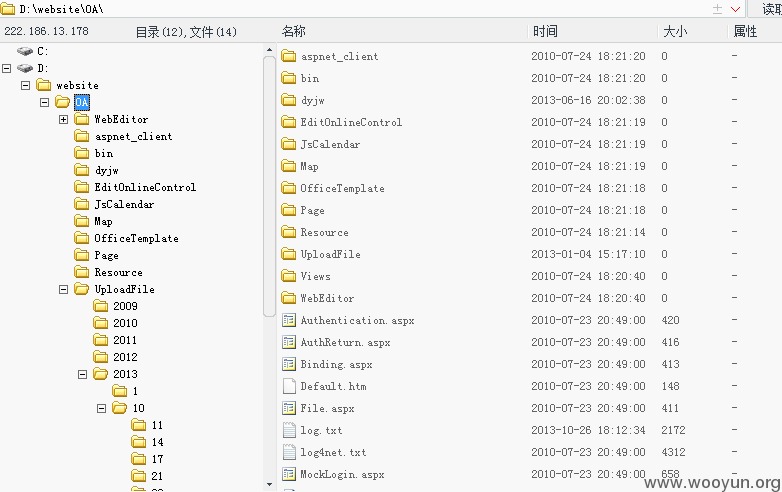Collapse the 10 folder node
The width and height of the screenshot is (782, 492).
(x=101, y=408)
